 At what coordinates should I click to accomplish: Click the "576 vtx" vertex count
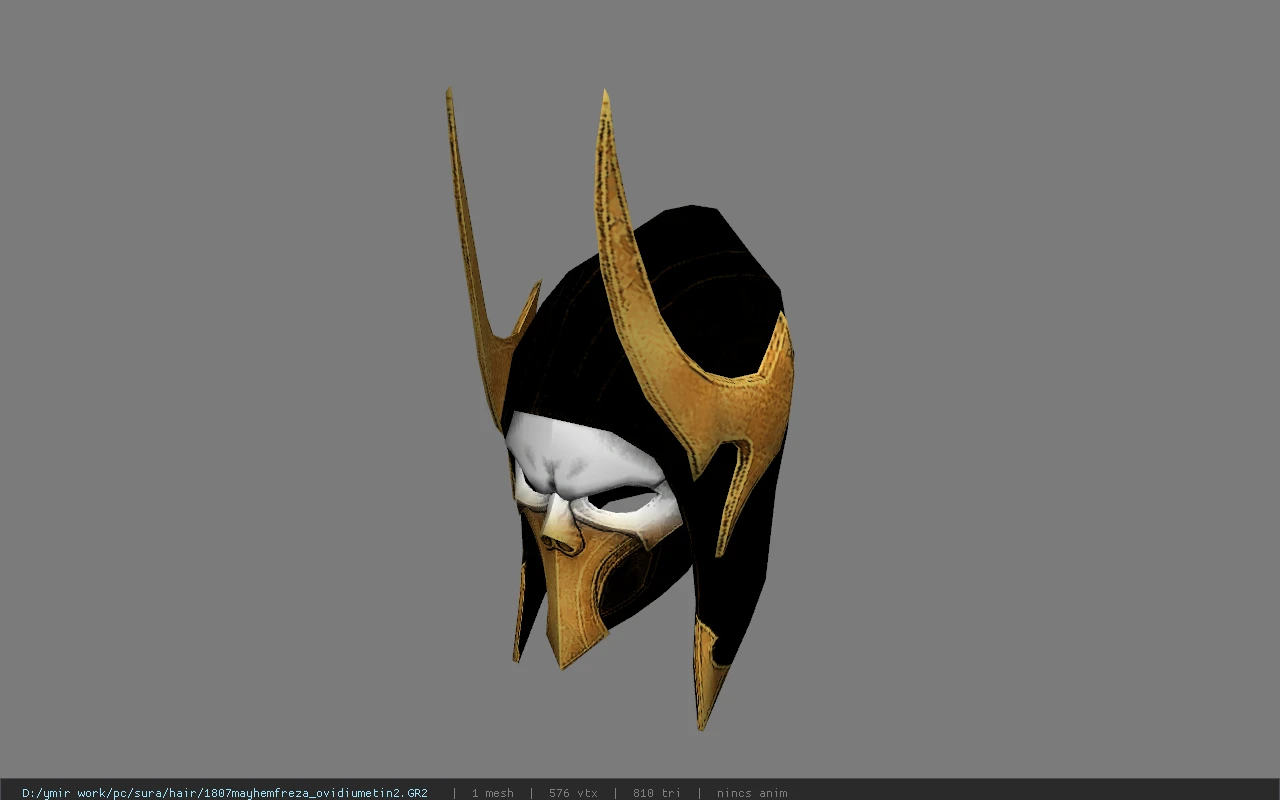573,793
